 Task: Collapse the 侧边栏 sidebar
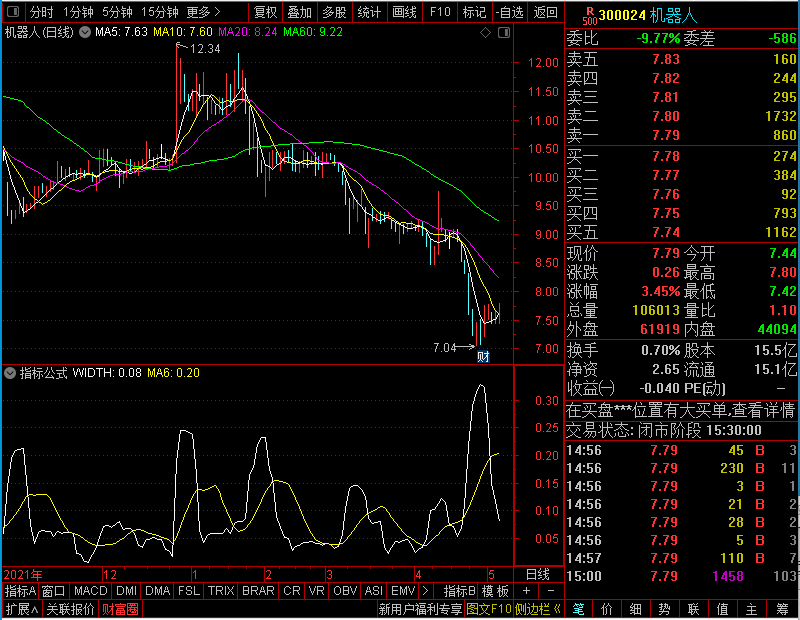[538, 609]
